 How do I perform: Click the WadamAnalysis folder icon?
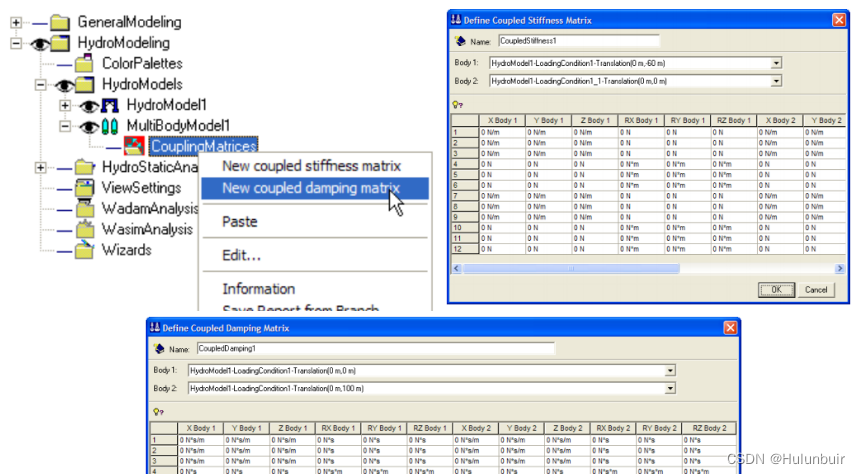point(84,208)
